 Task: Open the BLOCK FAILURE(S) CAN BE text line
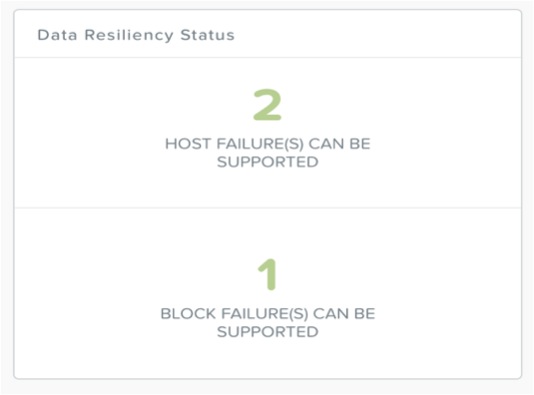(x=268, y=314)
